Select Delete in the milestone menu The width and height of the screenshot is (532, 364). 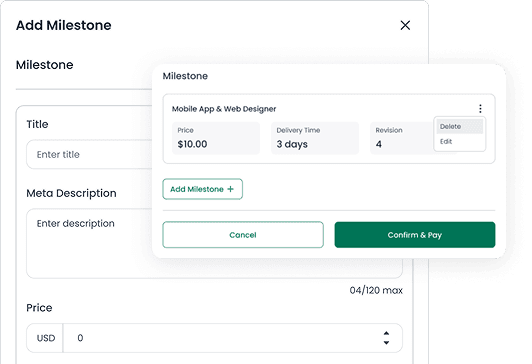coord(459,127)
